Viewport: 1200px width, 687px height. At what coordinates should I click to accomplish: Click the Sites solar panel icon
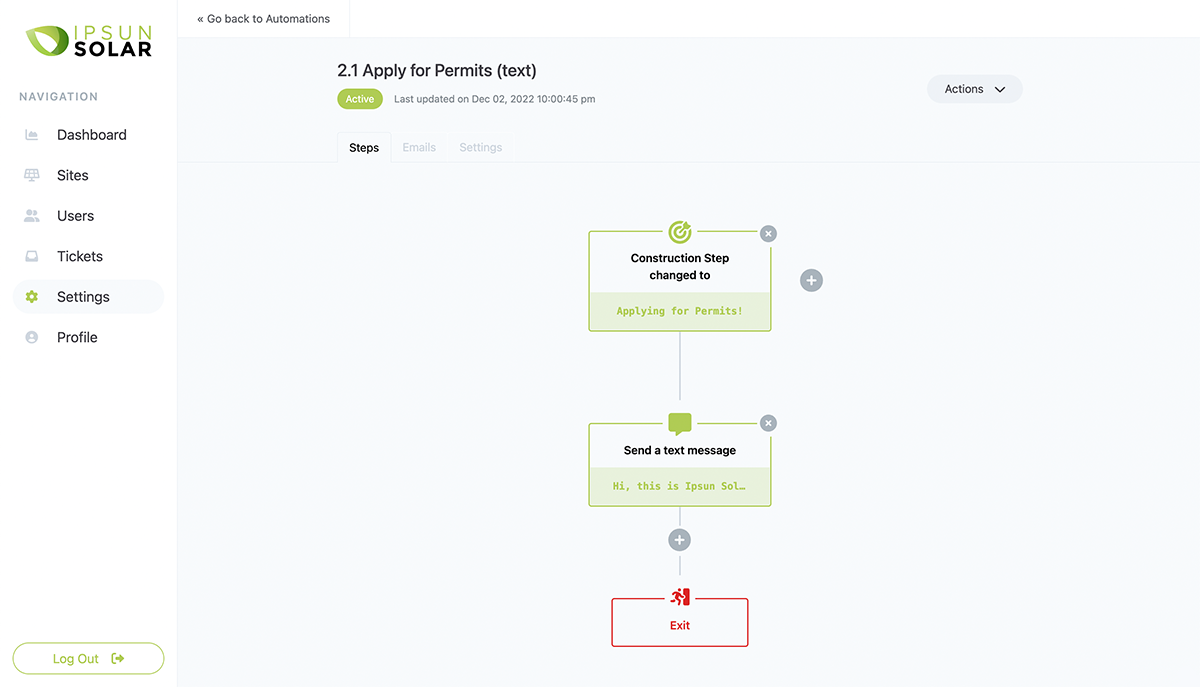tap(32, 175)
